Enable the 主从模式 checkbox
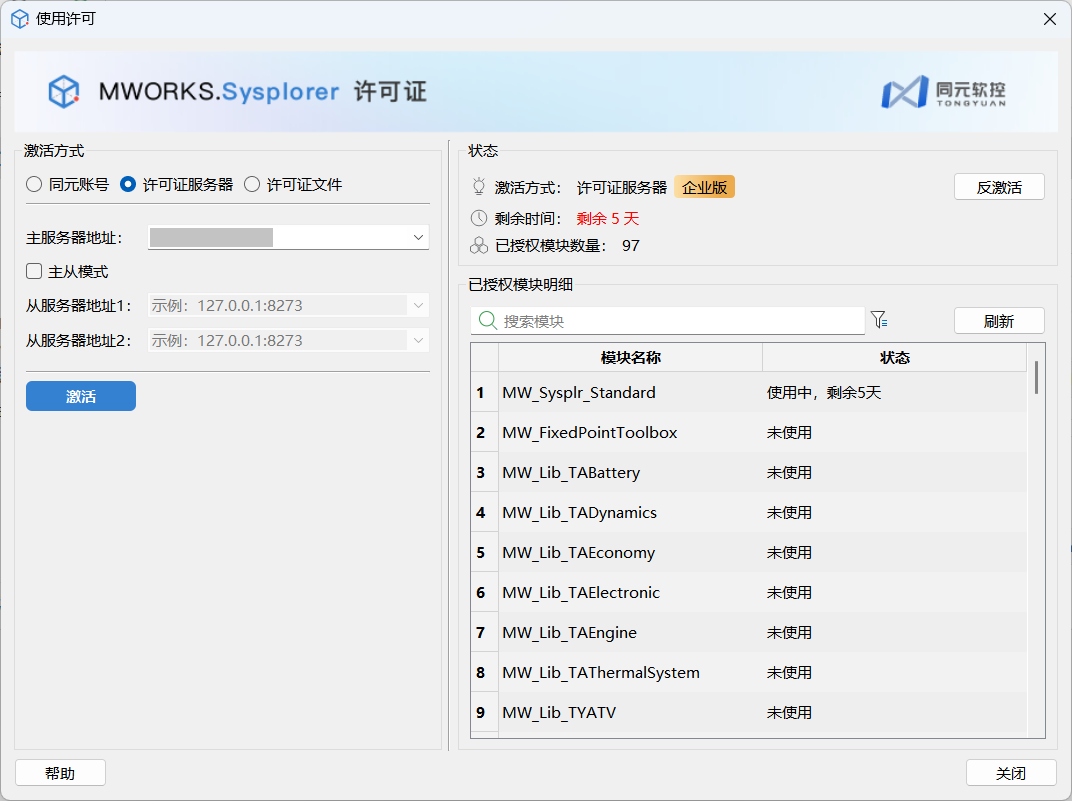 34,271
